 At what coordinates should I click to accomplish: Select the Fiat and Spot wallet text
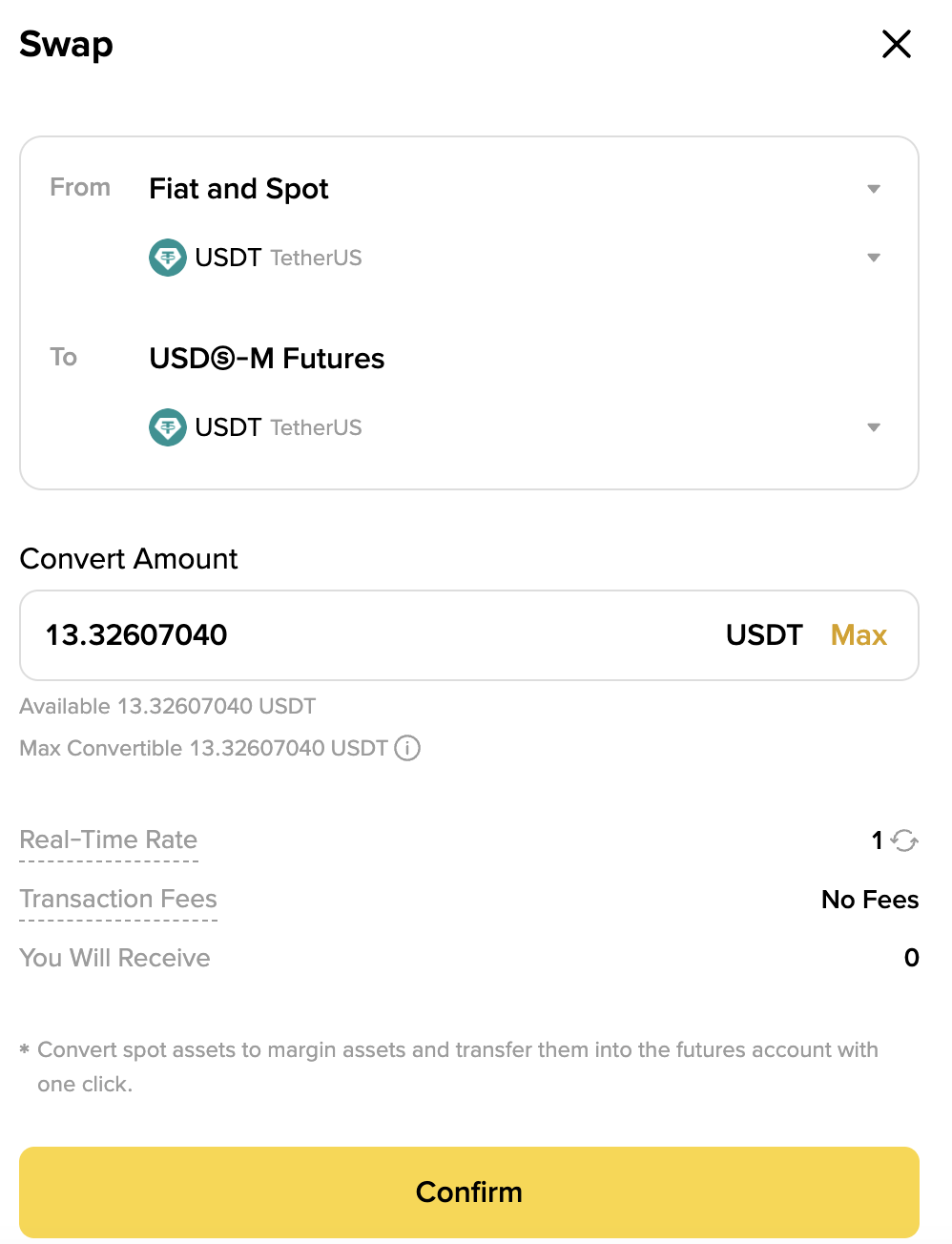point(238,189)
